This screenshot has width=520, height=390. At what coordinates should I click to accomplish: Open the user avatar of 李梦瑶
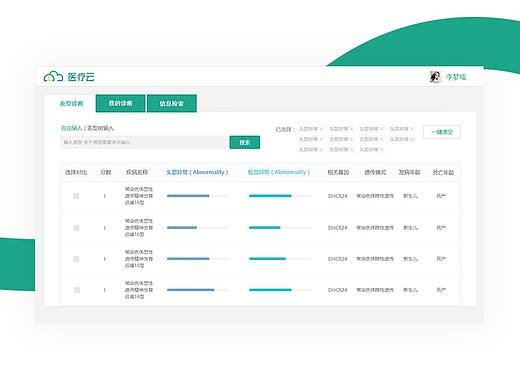click(435, 77)
